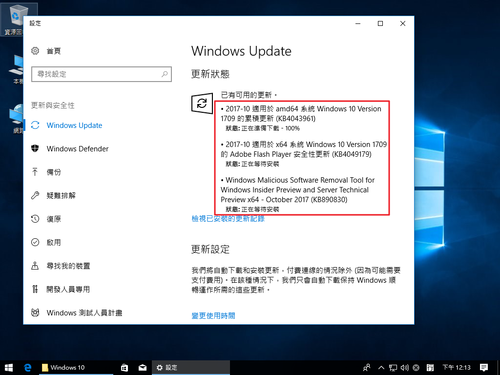Open Troubleshoot wrench icon entry
The height and width of the screenshot is (375, 500).
[x=35, y=195]
